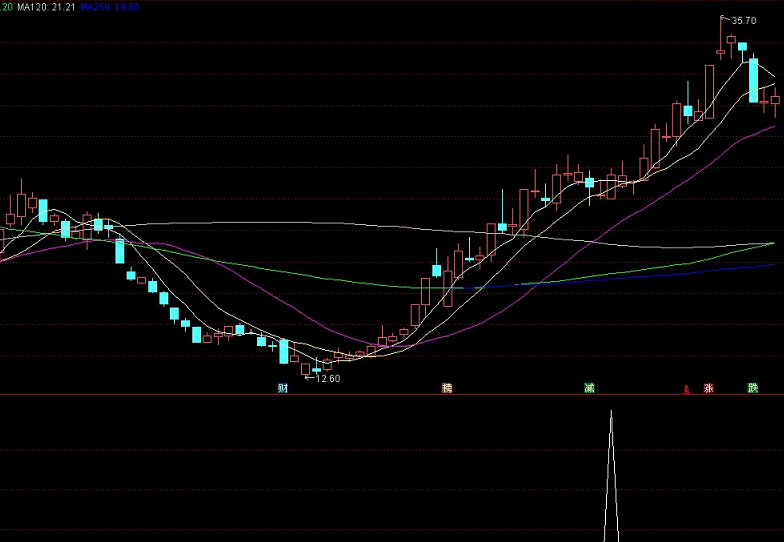Click the green 跌 drop marker

tap(752, 388)
